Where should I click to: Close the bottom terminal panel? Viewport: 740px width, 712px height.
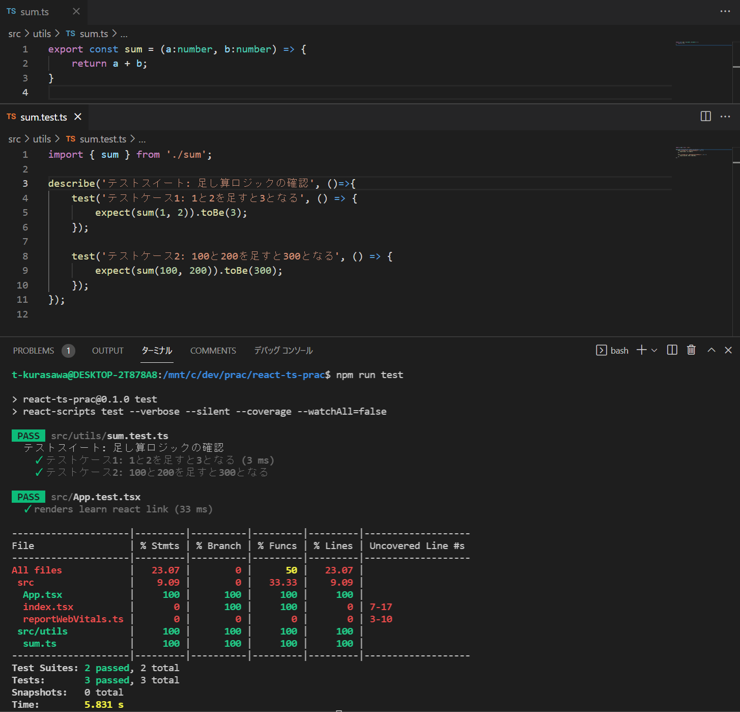coord(728,350)
